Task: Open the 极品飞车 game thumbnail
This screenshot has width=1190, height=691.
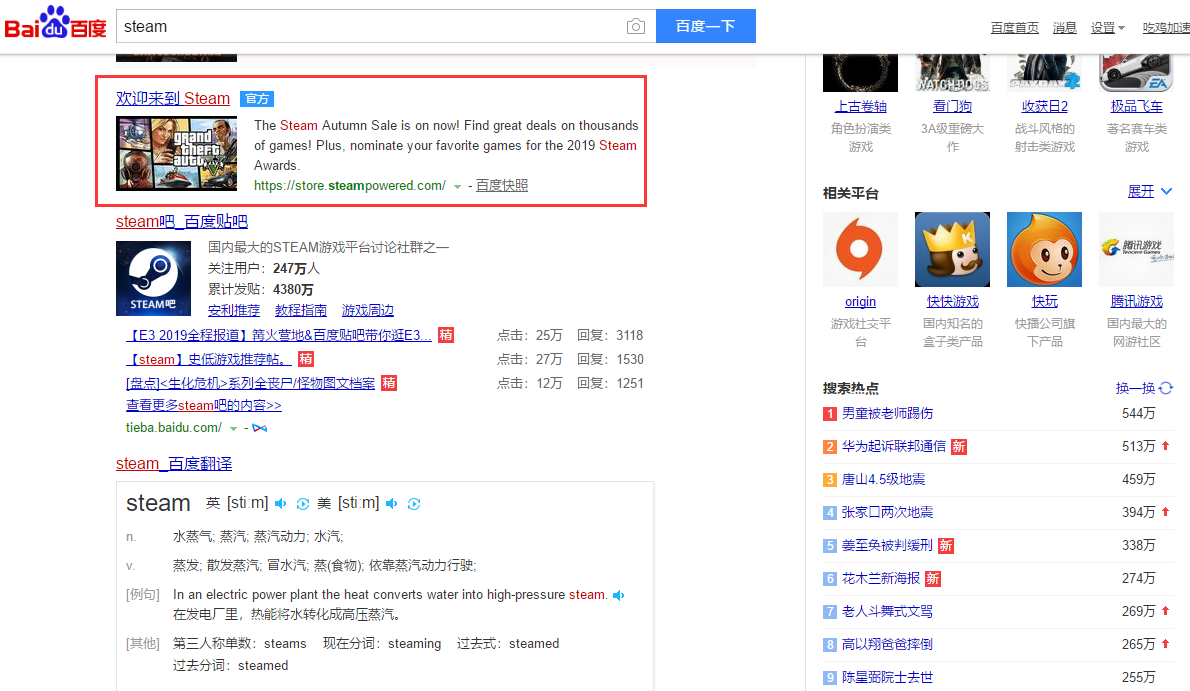Action: (x=1136, y=73)
